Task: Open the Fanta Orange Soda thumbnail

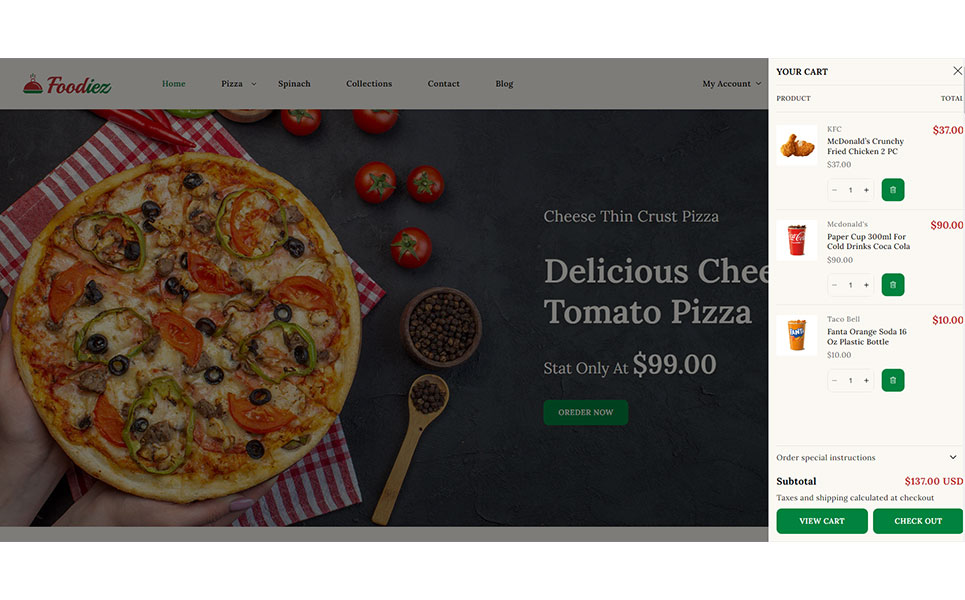Action: pos(796,335)
